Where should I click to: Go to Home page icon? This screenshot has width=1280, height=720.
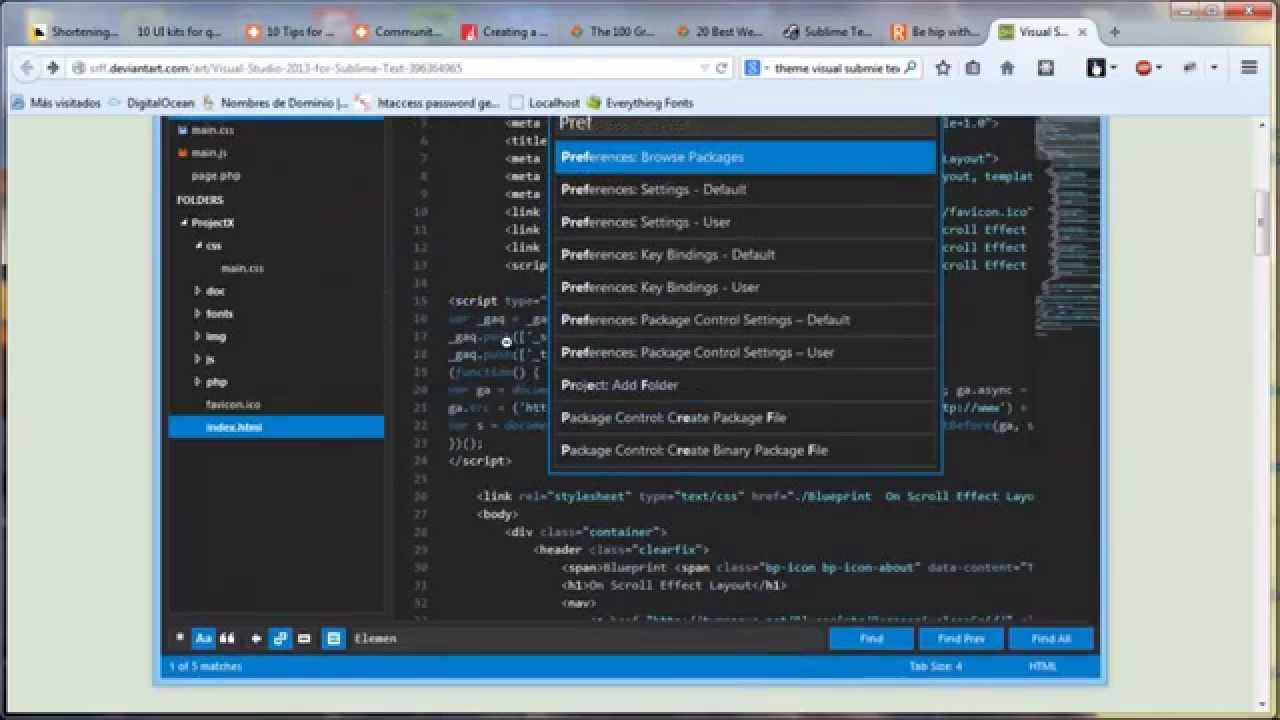pyautogui.click(x=1008, y=68)
